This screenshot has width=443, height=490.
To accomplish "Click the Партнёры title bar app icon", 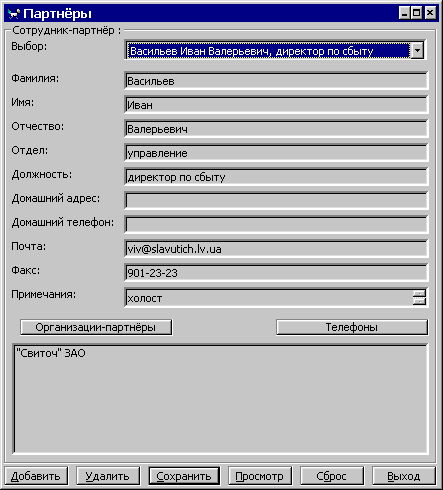I will click(x=14, y=14).
